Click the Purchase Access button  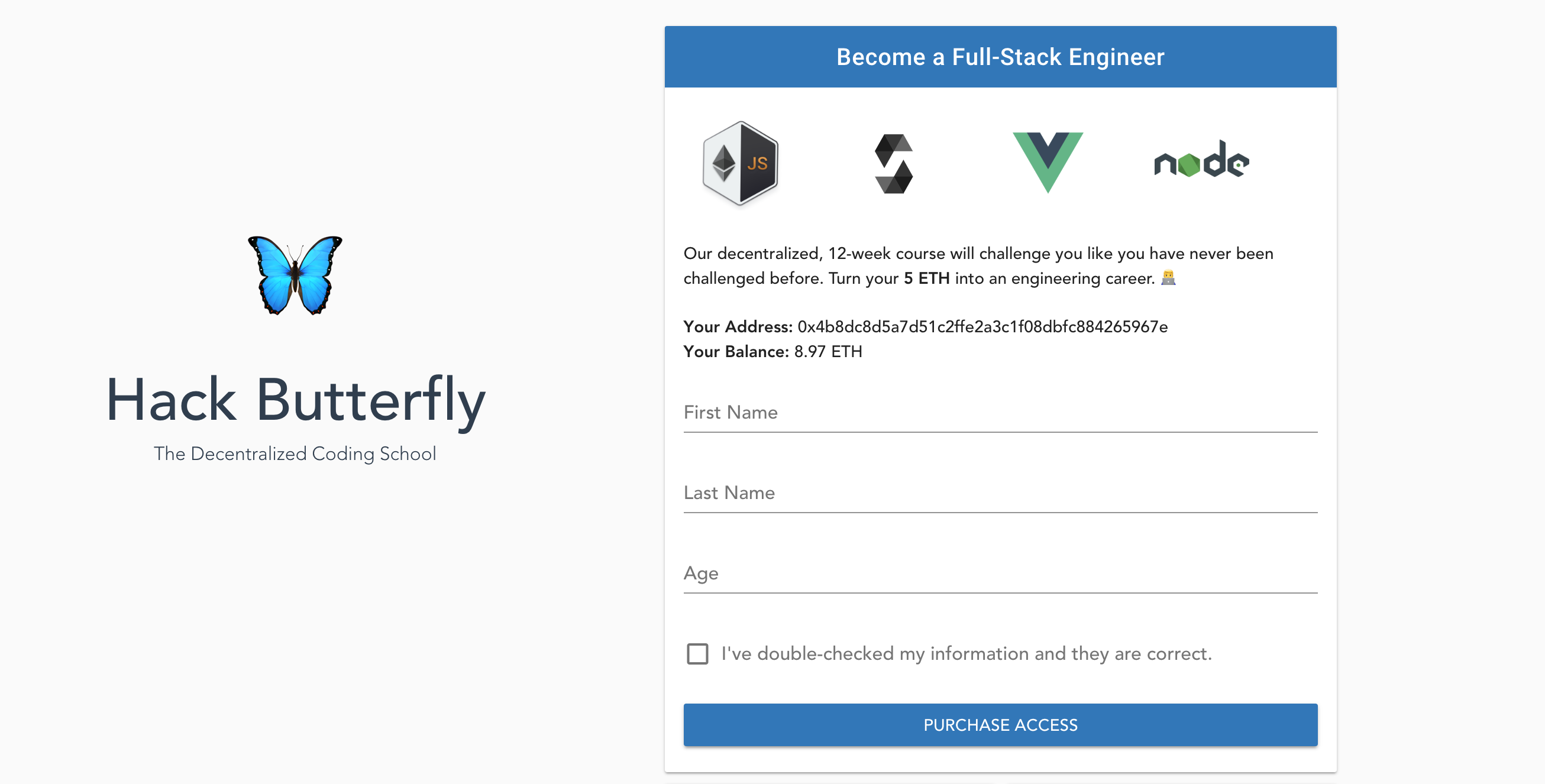[x=1000, y=725]
